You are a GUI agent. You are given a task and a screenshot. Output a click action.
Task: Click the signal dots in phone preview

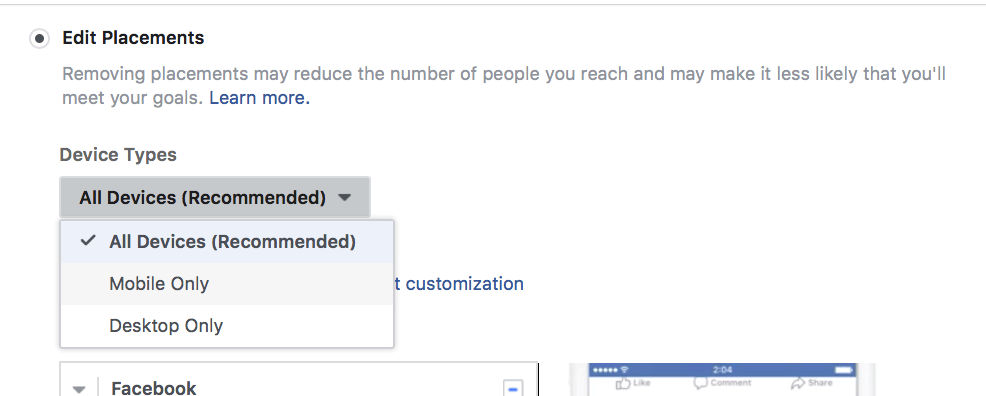click(x=606, y=370)
